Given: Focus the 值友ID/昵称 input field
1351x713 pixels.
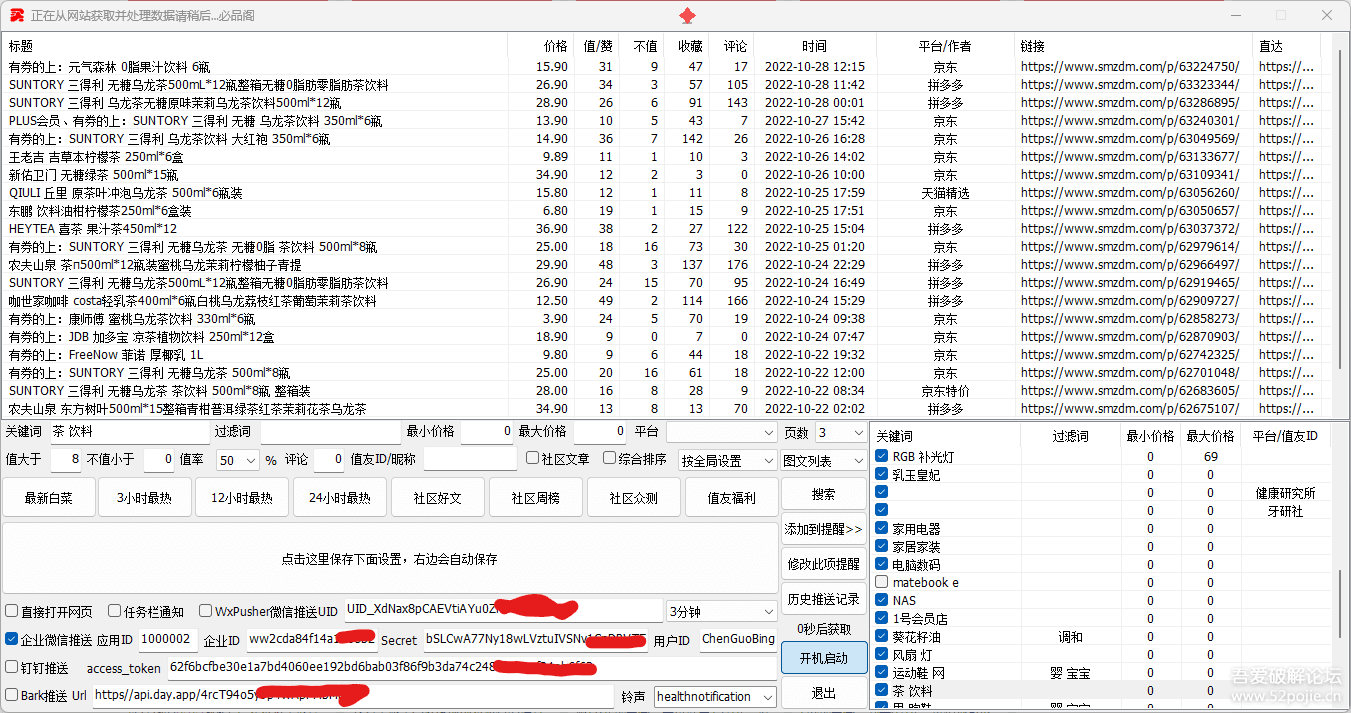Looking at the screenshot, I should (x=470, y=460).
